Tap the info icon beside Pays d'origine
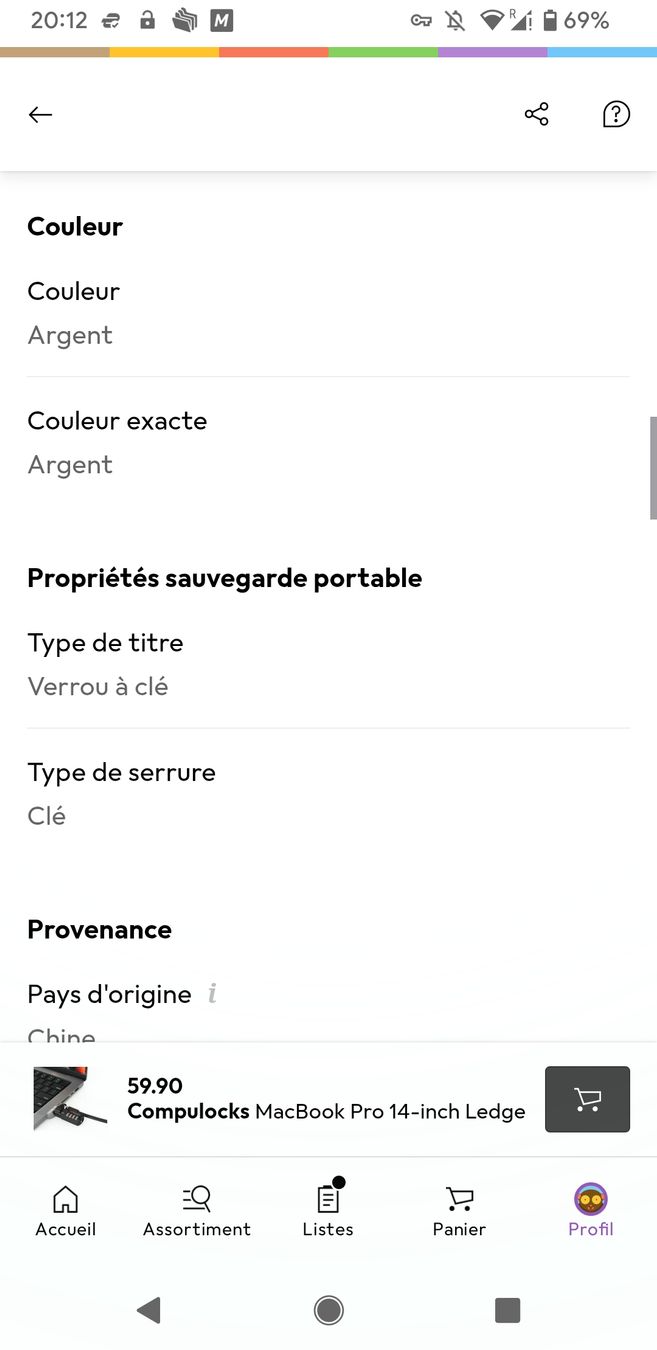Viewport: 657px width, 1350px height. (212, 994)
